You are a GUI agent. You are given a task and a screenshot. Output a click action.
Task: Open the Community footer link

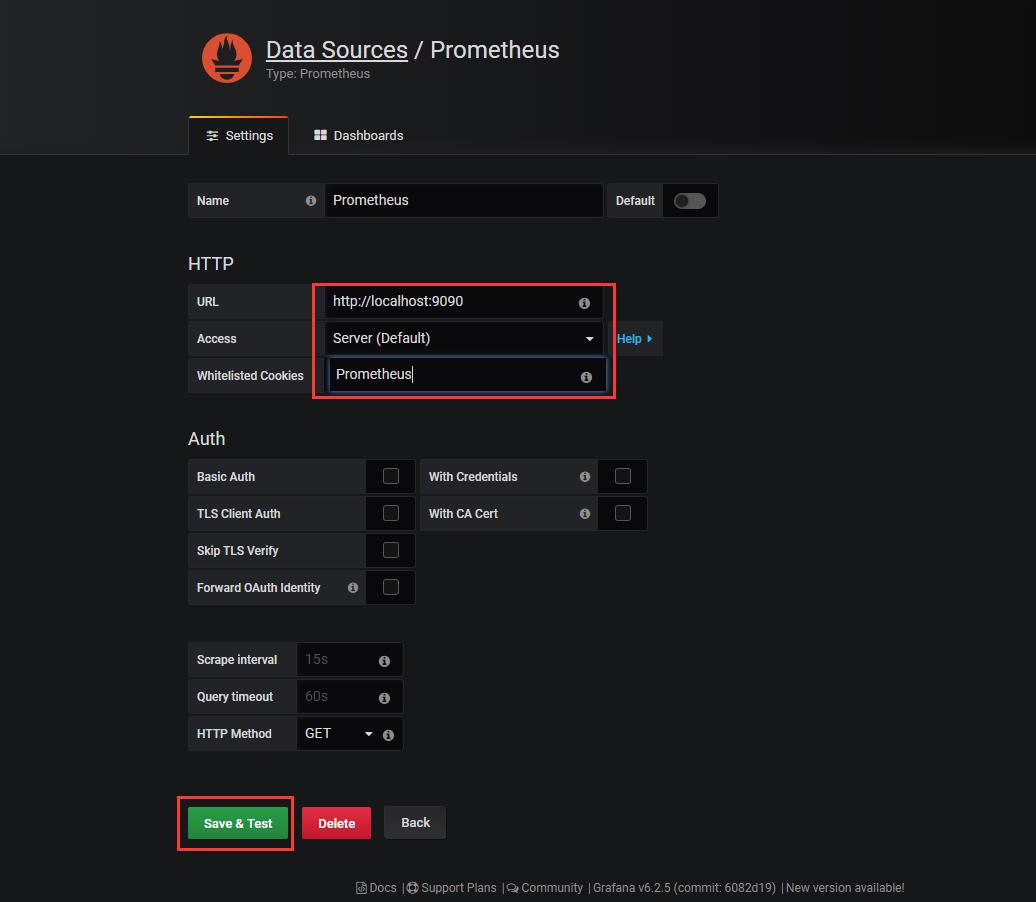(545, 887)
